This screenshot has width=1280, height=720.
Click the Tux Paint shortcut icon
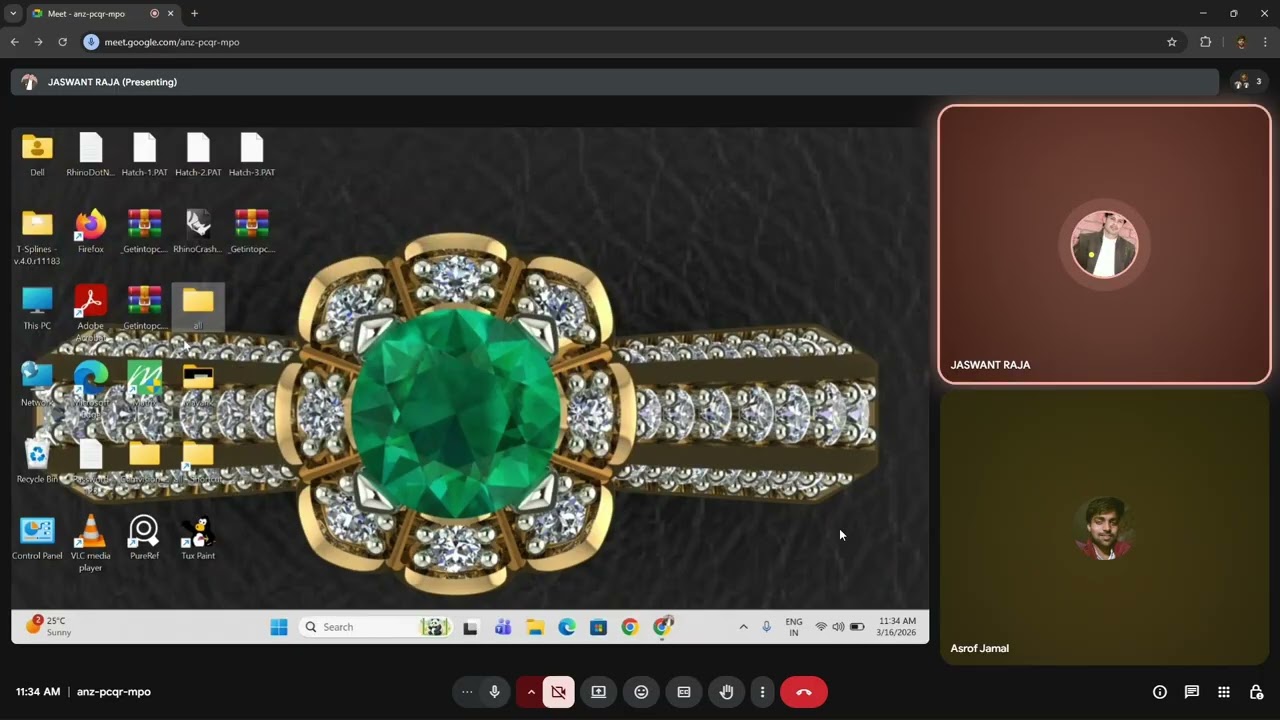[198, 538]
